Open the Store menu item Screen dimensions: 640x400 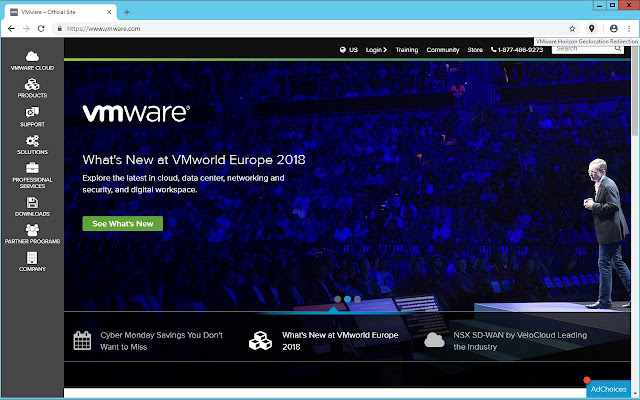click(x=475, y=50)
